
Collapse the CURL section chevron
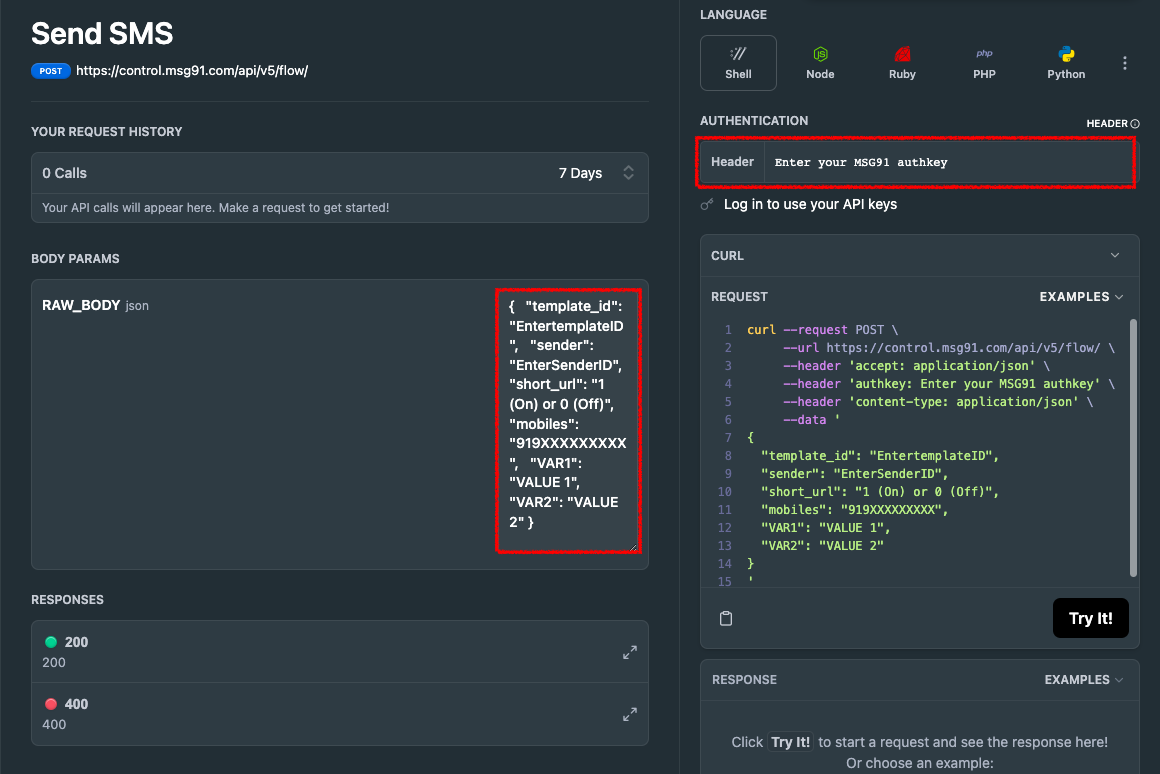[x=1115, y=255]
